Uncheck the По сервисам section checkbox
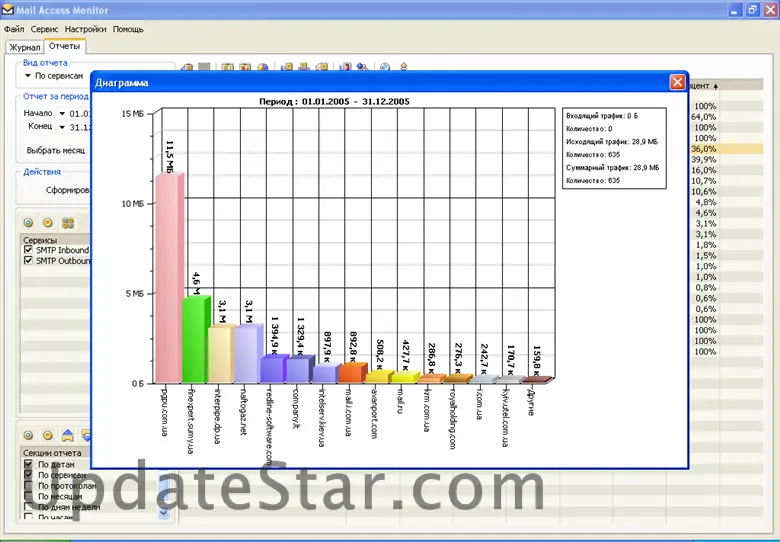The width and height of the screenshot is (780, 542). tap(28, 475)
